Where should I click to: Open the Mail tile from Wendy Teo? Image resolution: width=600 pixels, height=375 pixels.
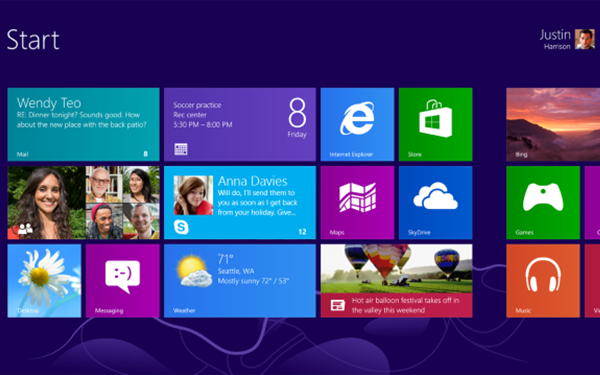83,124
